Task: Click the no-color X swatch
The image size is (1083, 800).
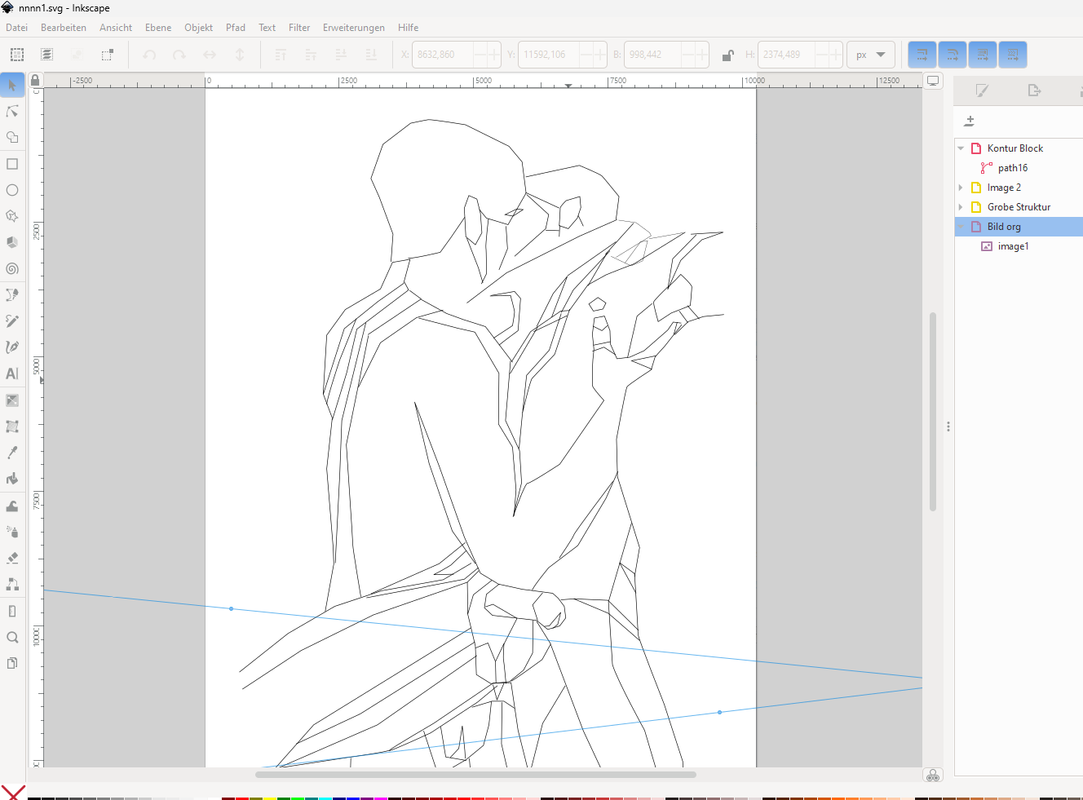Action: [12, 792]
